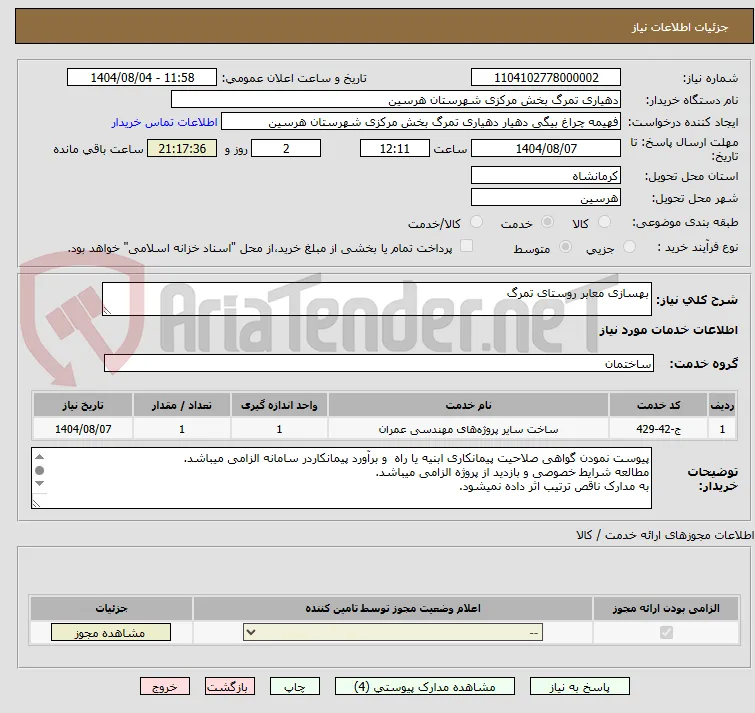Open مشاهده مدارک پیوستی (4) button

tap(425, 687)
